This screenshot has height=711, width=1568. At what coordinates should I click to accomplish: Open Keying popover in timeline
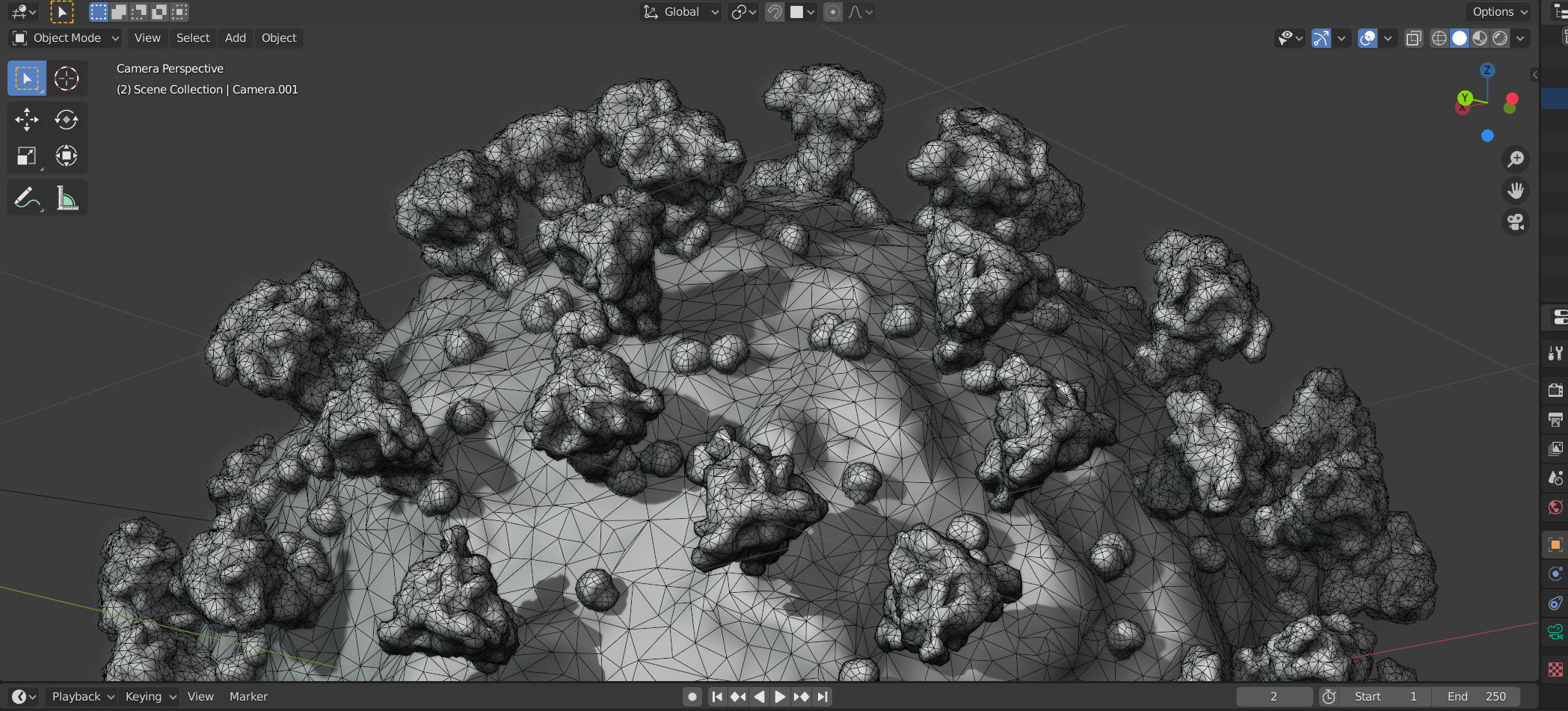(x=149, y=697)
